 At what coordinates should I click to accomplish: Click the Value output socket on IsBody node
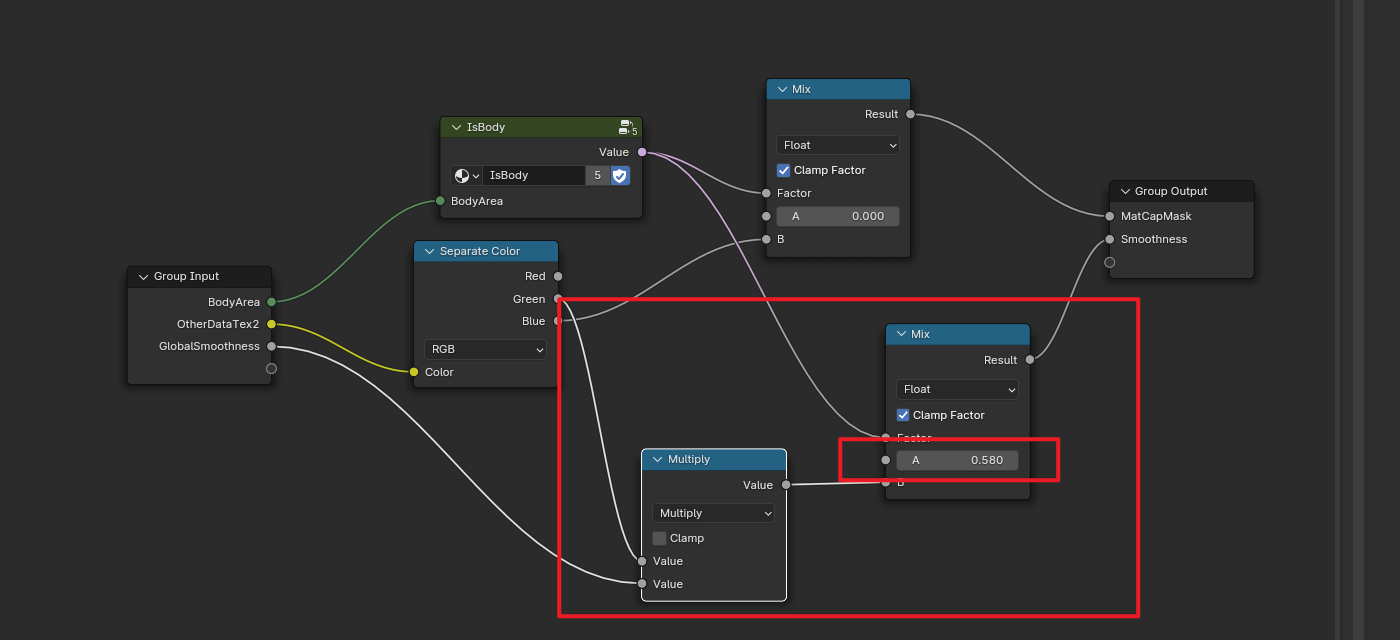tap(642, 152)
